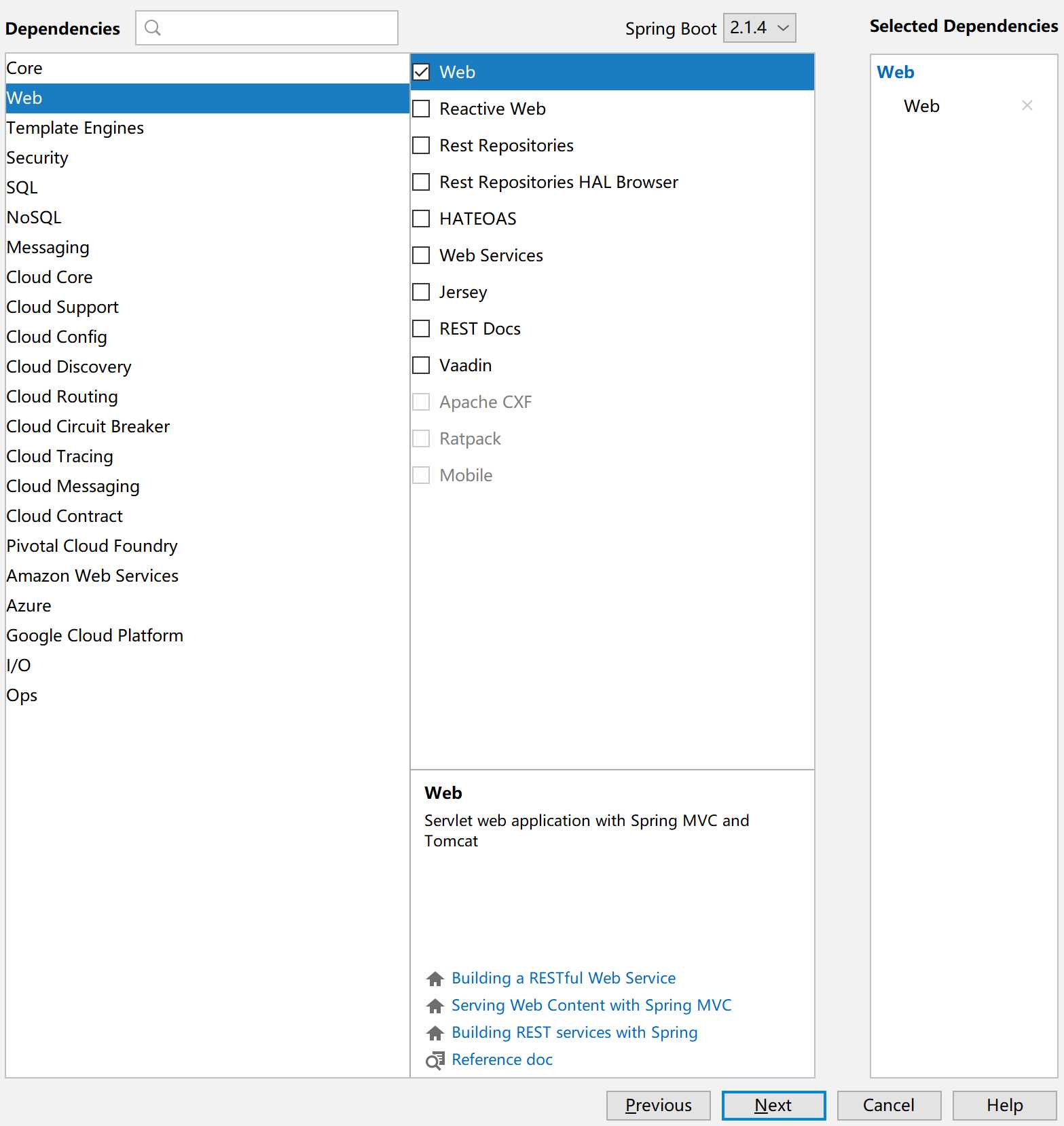Enable the Reactive Web checkbox
1064x1126 pixels.
click(421, 109)
